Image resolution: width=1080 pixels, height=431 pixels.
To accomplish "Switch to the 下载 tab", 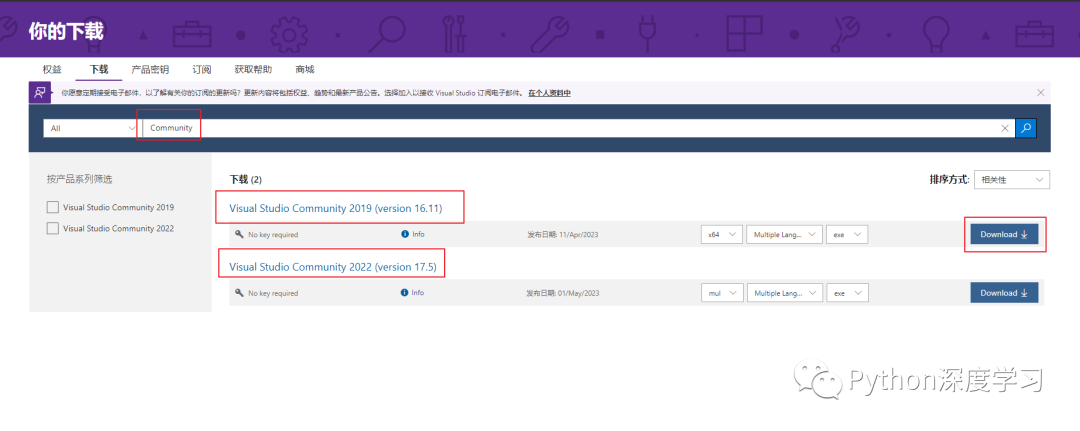I will (x=99, y=70).
